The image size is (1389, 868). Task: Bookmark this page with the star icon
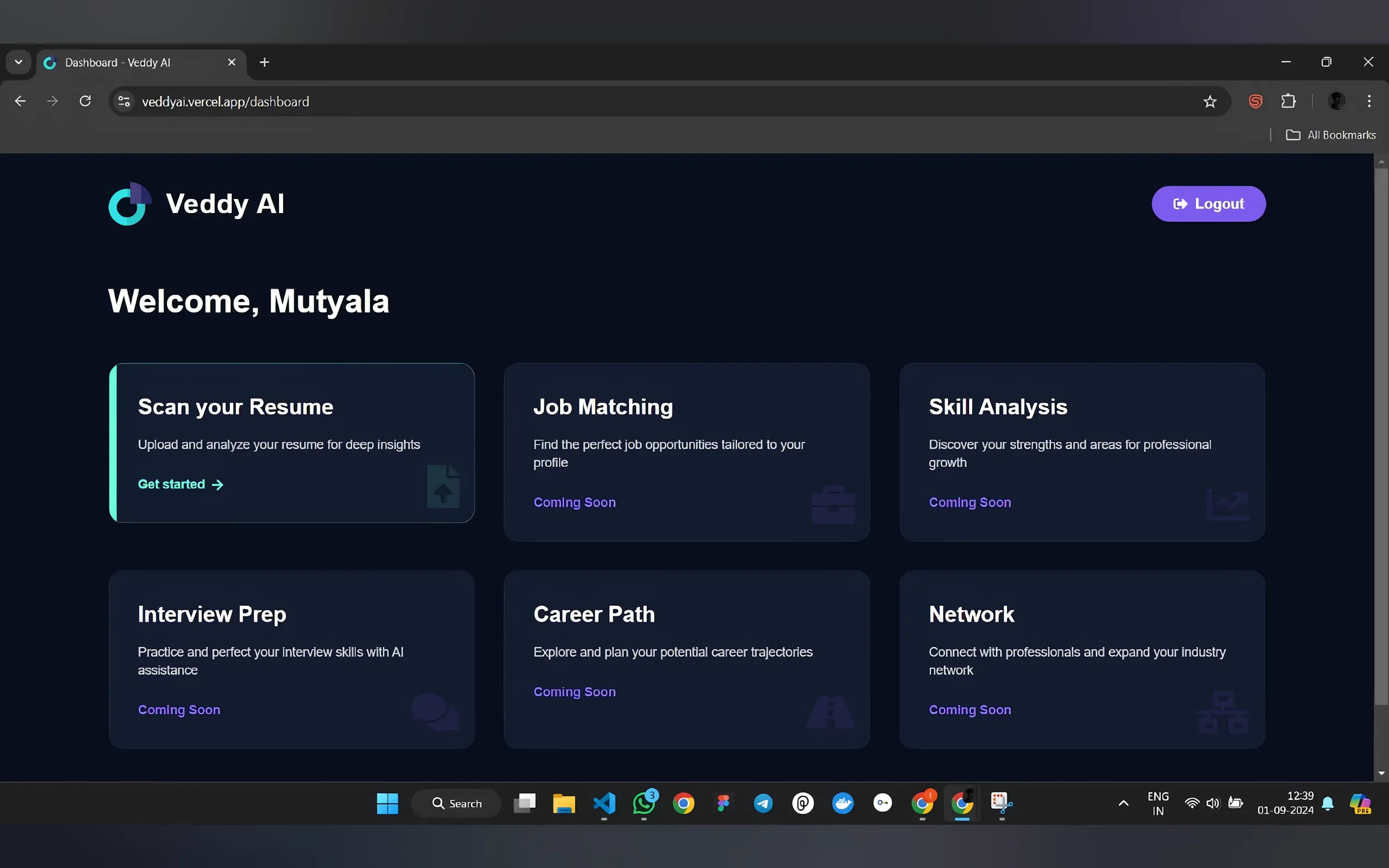click(1210, 102)
